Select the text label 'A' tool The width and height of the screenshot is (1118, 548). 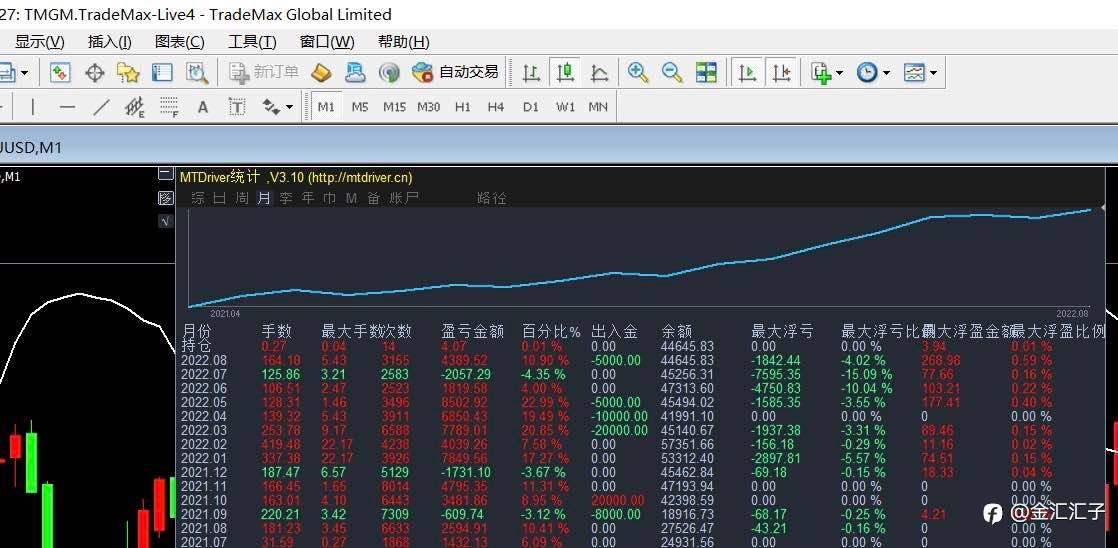[x=203, y=107]
